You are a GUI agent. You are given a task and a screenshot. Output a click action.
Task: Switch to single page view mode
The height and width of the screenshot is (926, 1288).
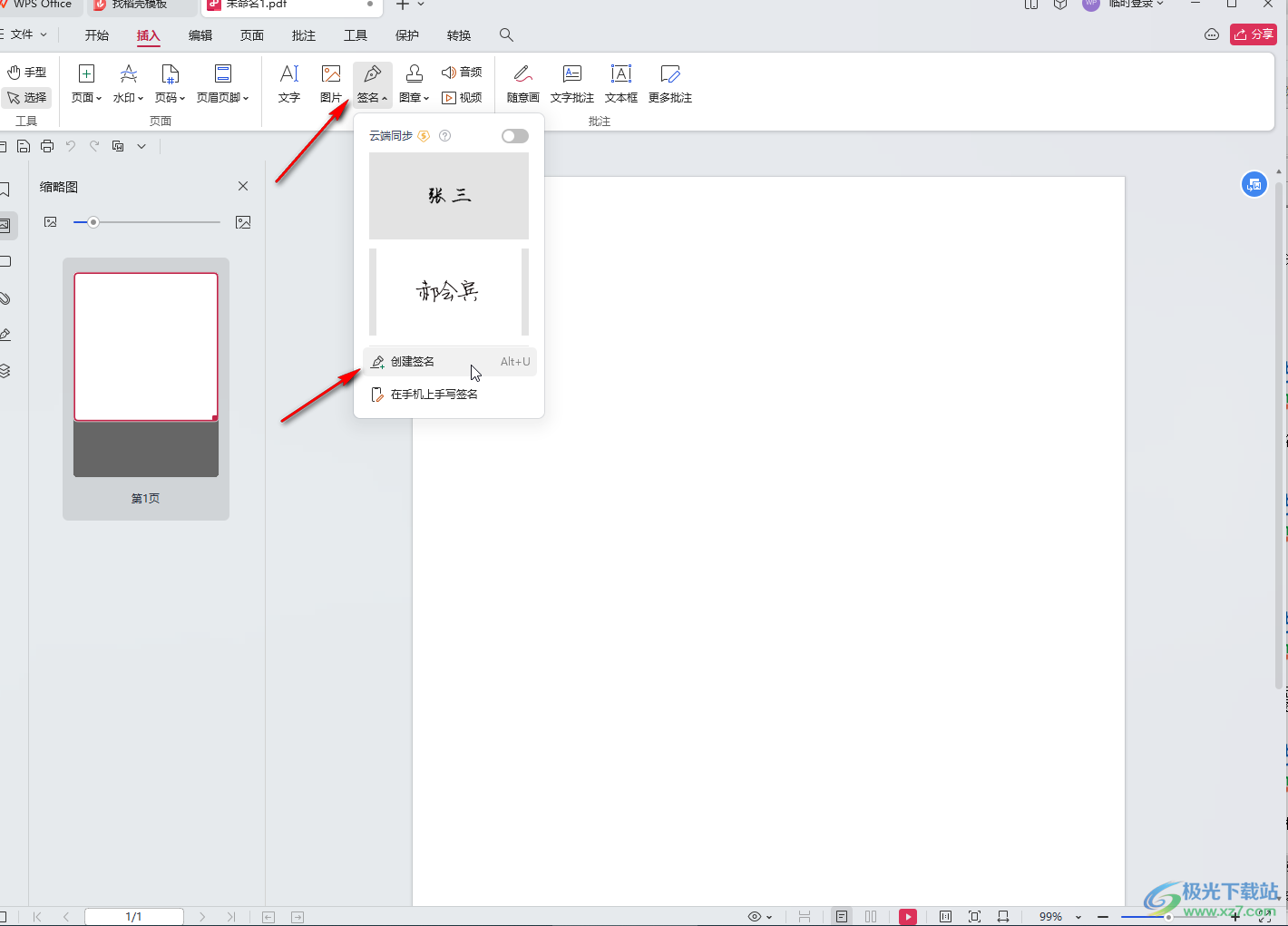click(x=842, y=917)
